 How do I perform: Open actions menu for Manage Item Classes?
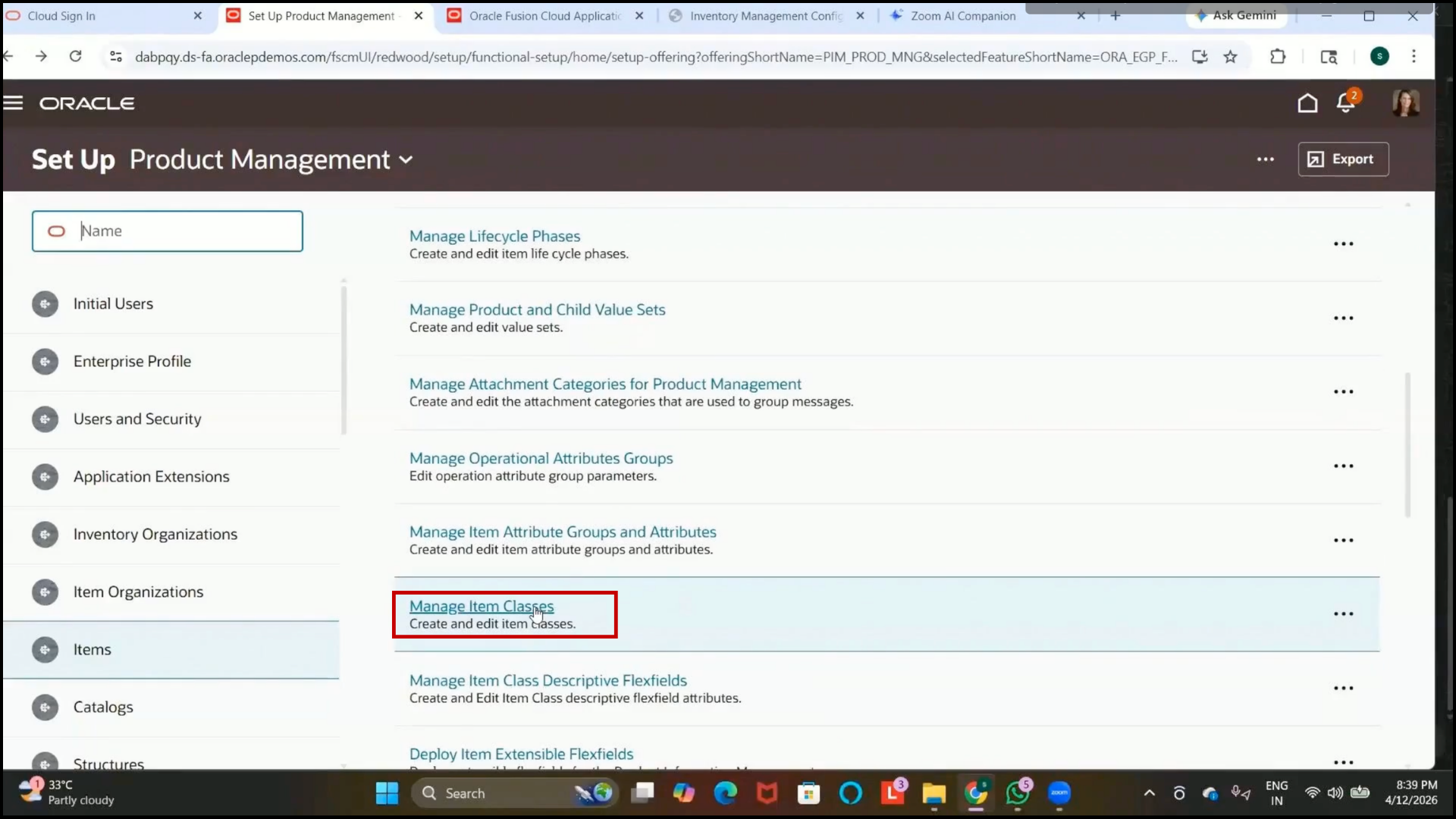pyautogui.click(x=1343, y=614)
